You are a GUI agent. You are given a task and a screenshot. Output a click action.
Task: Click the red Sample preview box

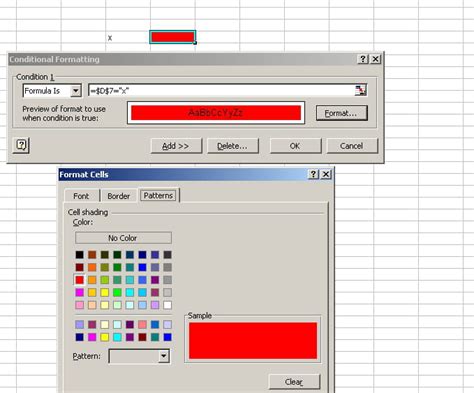[253, 340]
